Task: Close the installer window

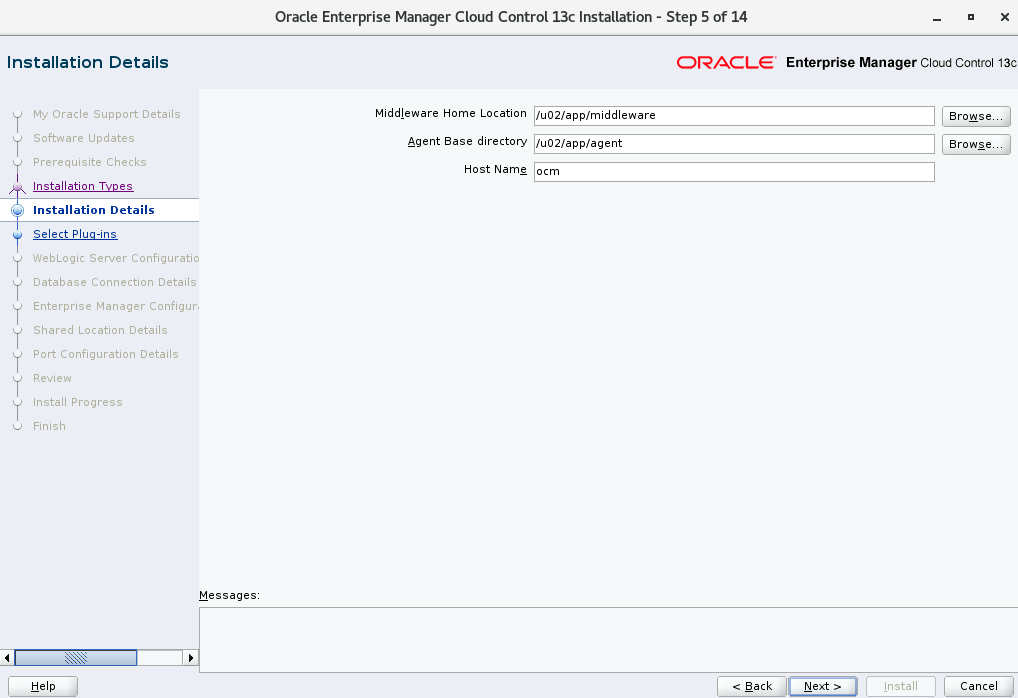Action: tap(1004, 18)
